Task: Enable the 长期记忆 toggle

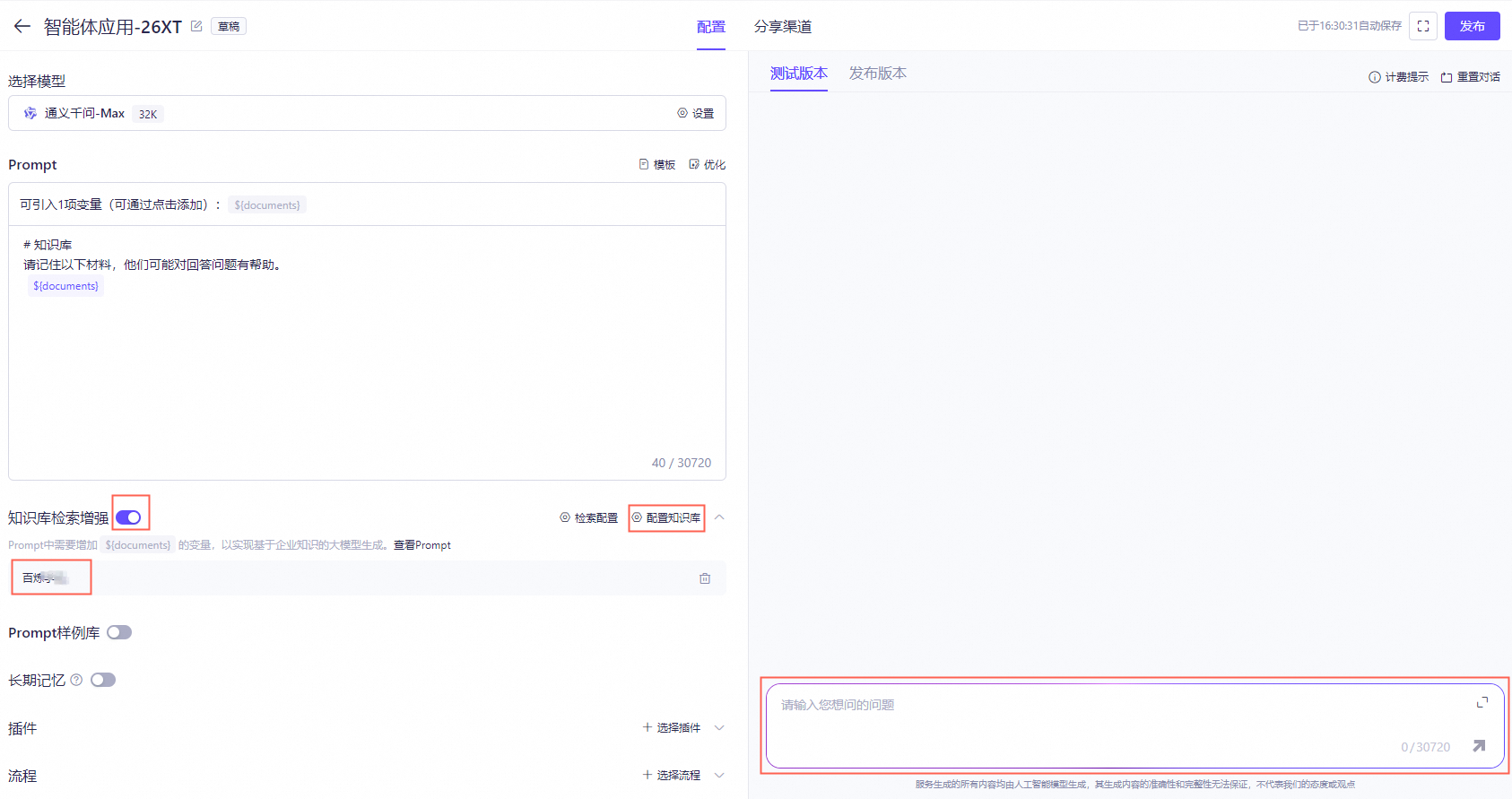Action: coord(103,680)
